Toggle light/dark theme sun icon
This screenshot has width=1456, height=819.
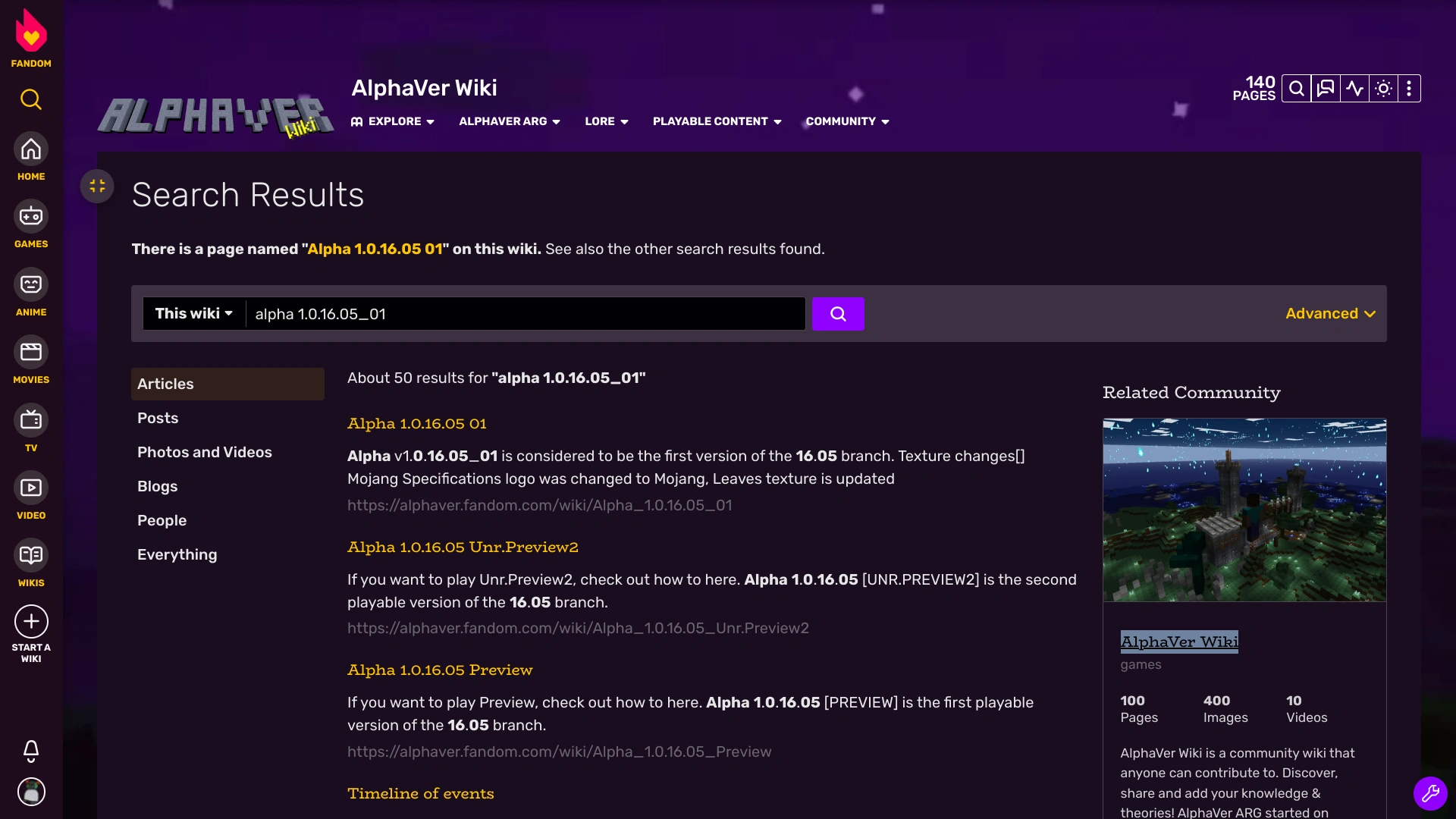[1383, 89]
